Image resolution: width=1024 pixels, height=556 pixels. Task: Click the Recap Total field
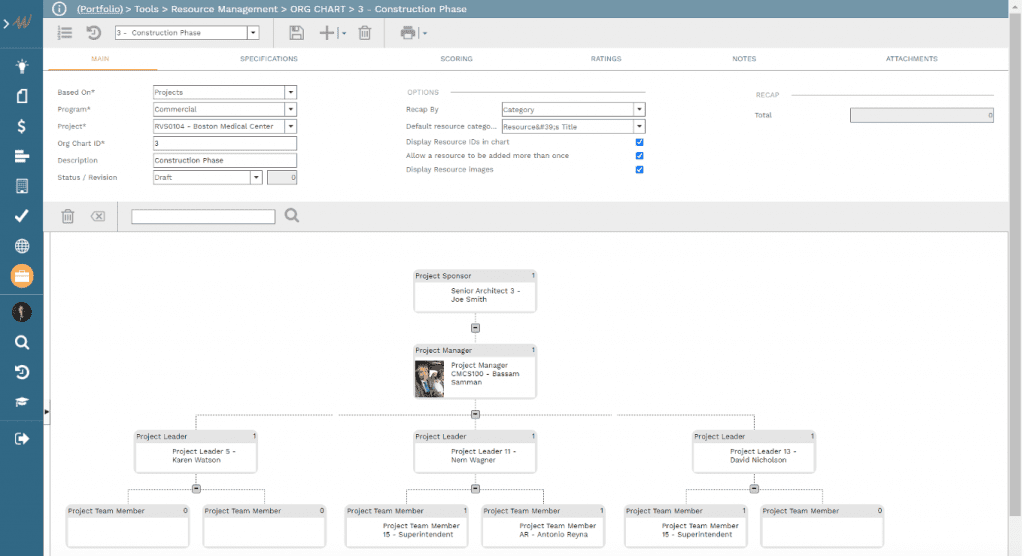tap(921, 115)
